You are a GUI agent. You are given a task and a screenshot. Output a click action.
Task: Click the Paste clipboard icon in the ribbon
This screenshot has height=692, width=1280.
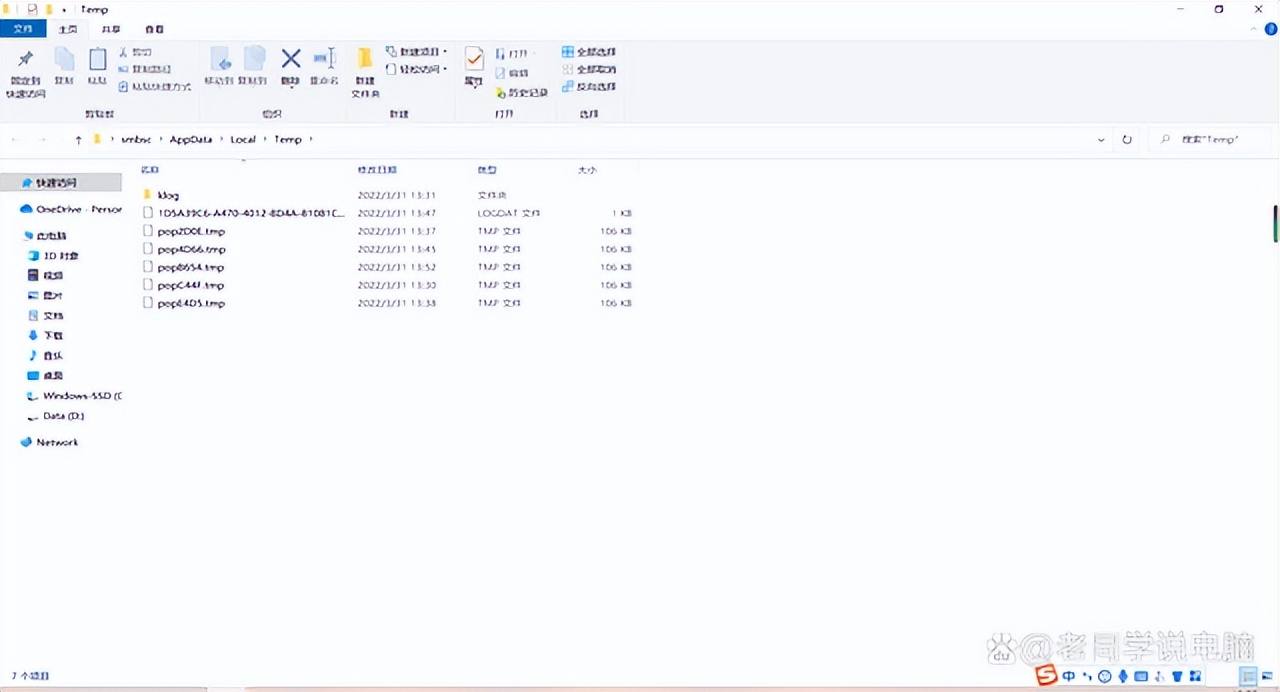[x=97, y=59]
